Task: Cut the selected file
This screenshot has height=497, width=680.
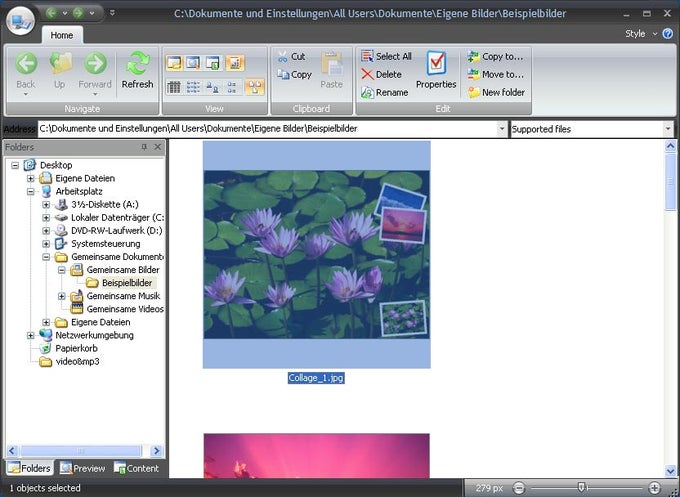Action: pyautogui.click(x=291, y=56)
